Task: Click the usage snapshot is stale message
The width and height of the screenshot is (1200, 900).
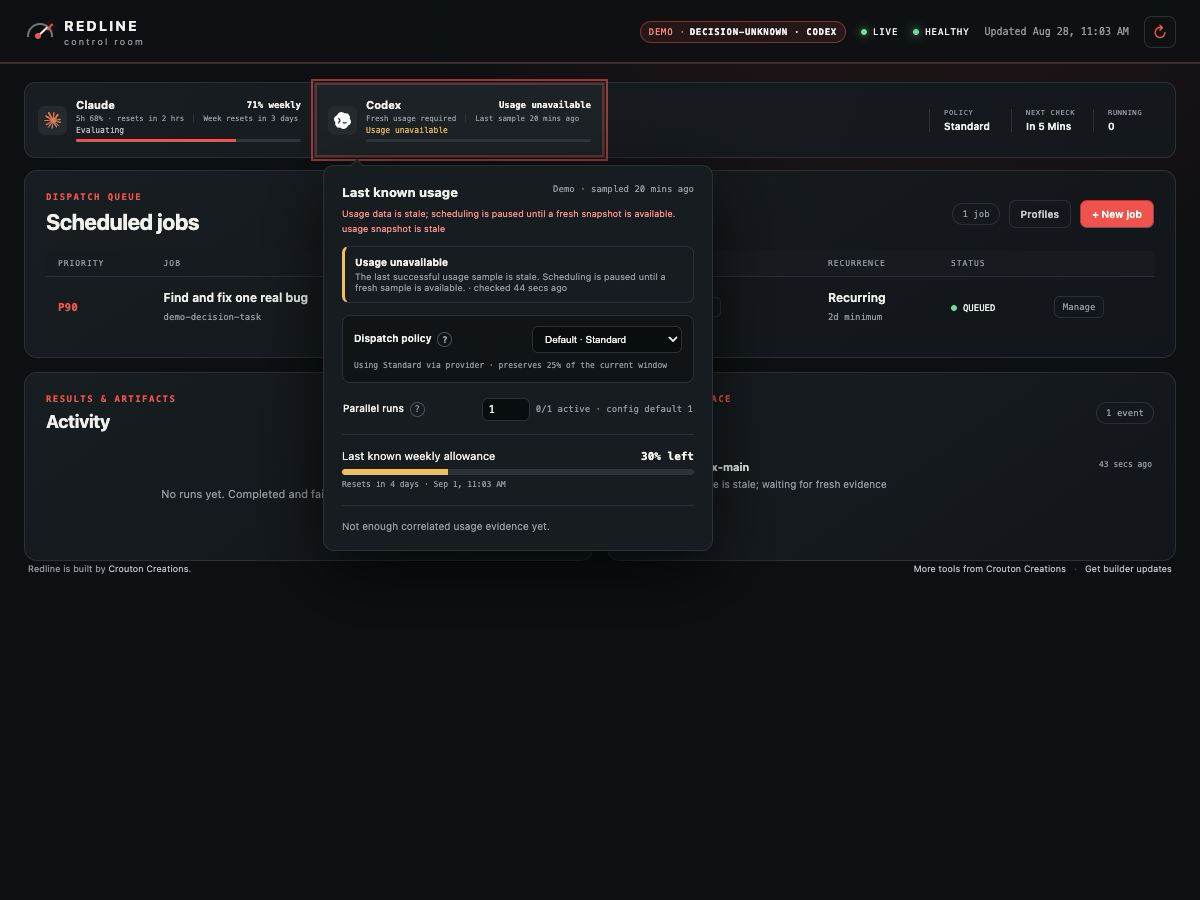Action: tap(394, 229)
